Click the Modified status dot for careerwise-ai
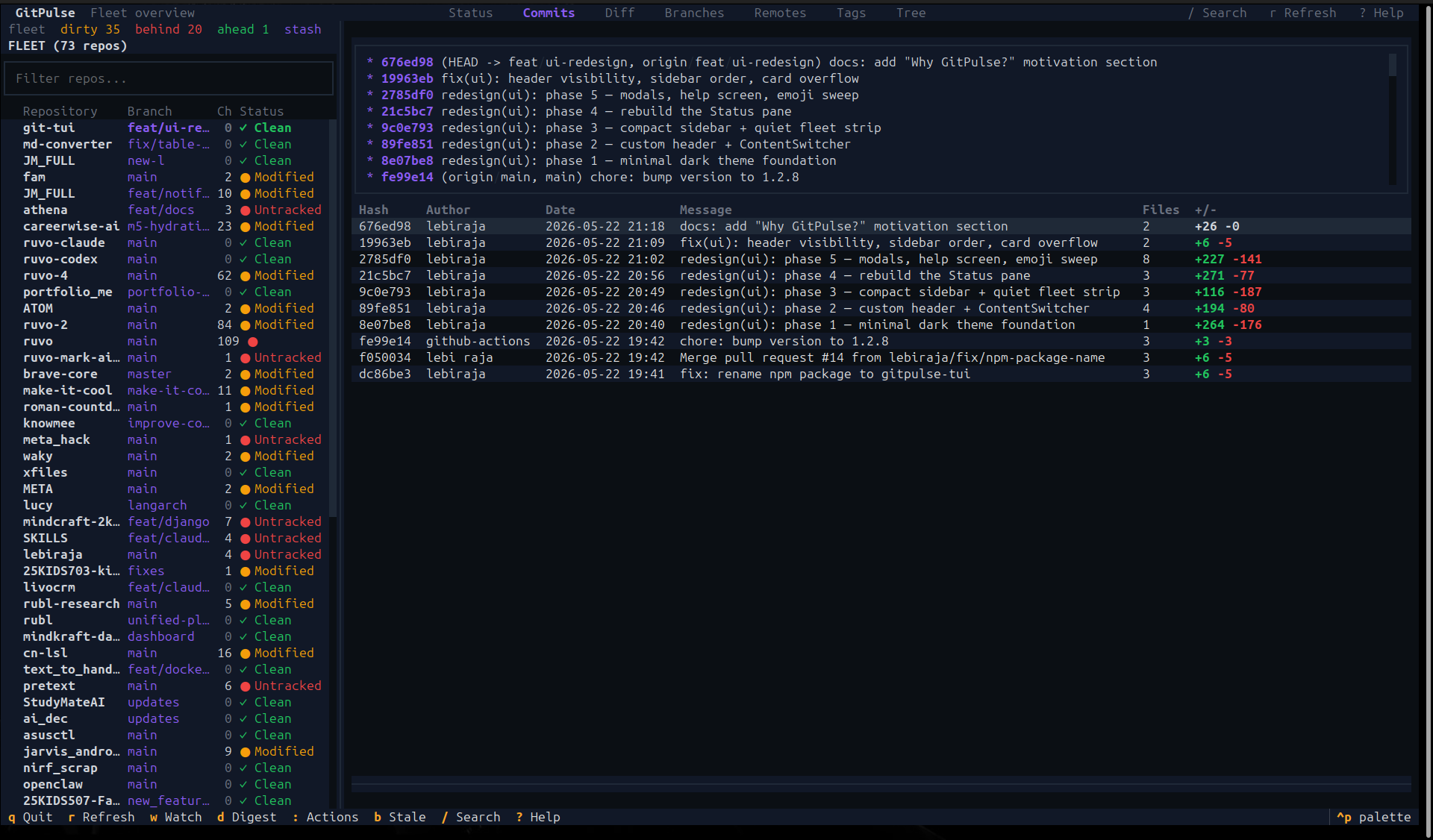The height and width of the screenshot is (840, 1433). [245, 227]
